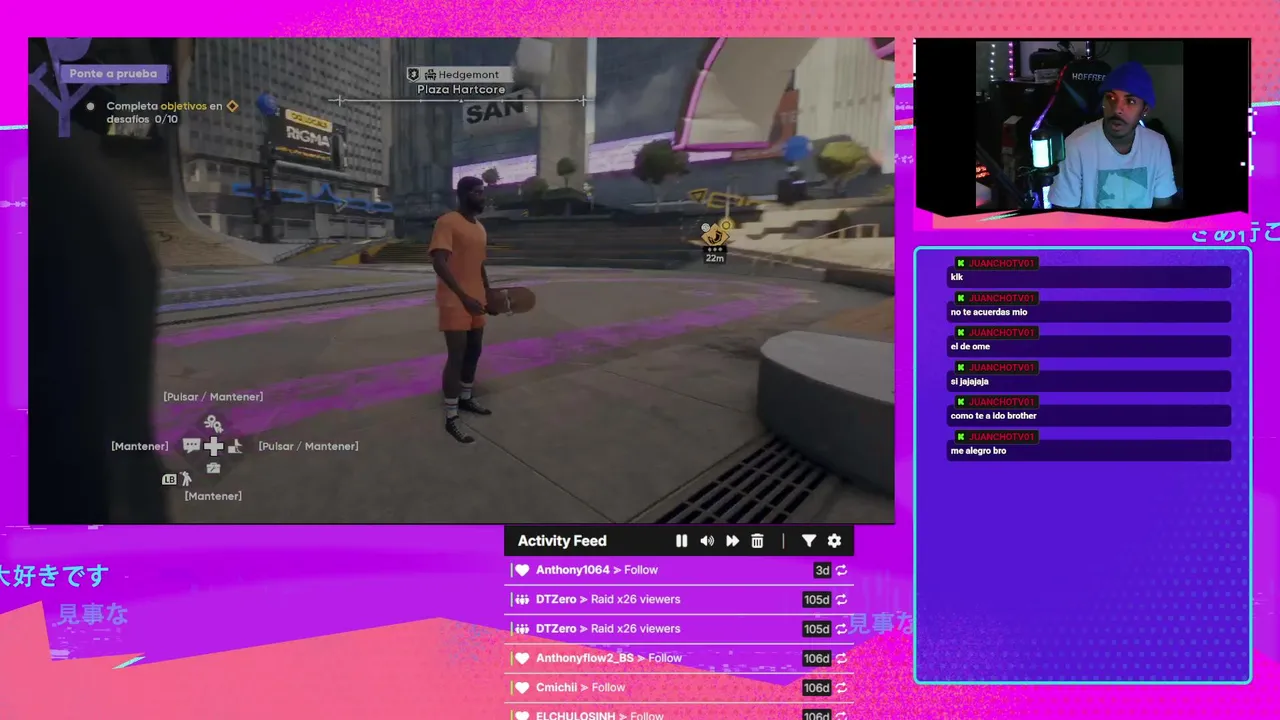Mute alert sounds in Activity Feed
1280x720 pixels.
tap(707, 541)
